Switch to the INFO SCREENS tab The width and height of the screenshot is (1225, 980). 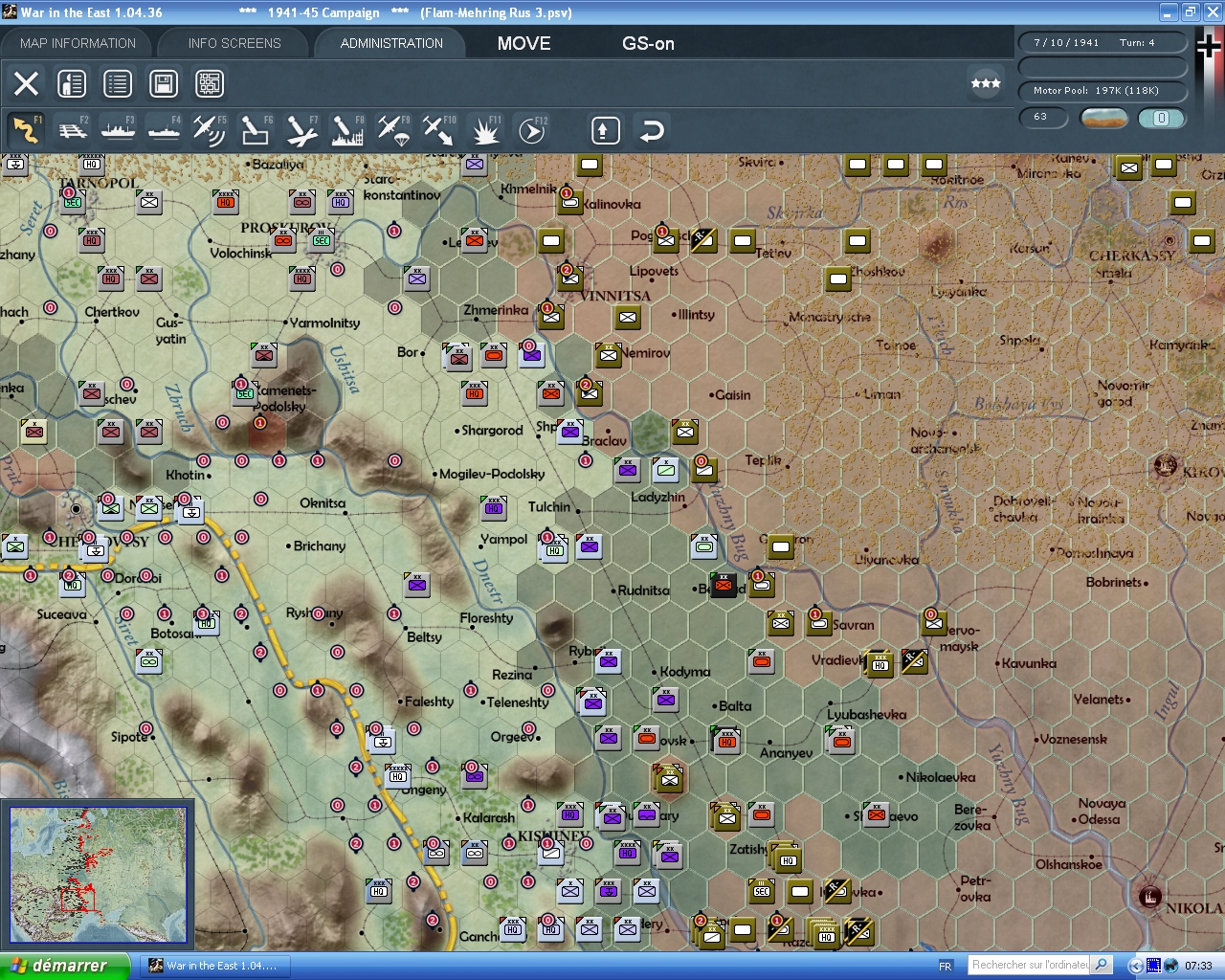tap(234, 43)
